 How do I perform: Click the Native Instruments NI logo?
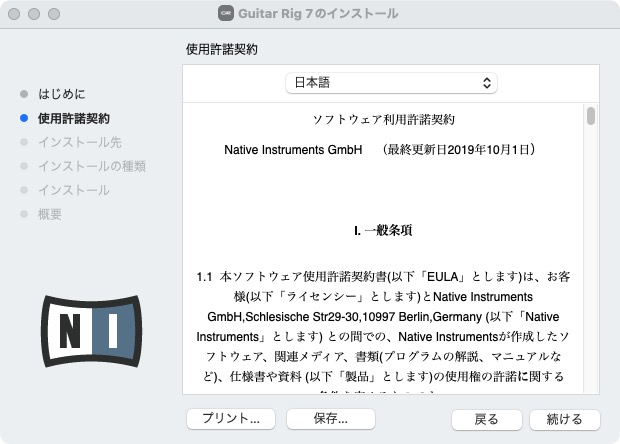[91, 331]
